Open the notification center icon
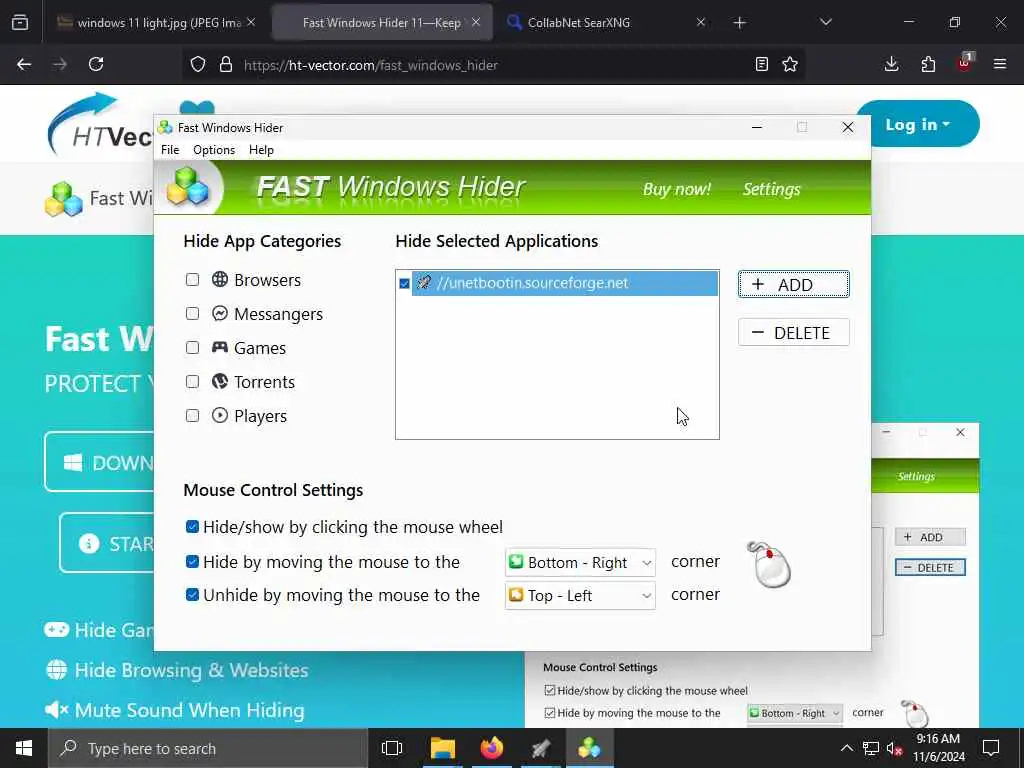Viewport: 1024px width, 768px height. pyautogui.click(x=991, y=748)
